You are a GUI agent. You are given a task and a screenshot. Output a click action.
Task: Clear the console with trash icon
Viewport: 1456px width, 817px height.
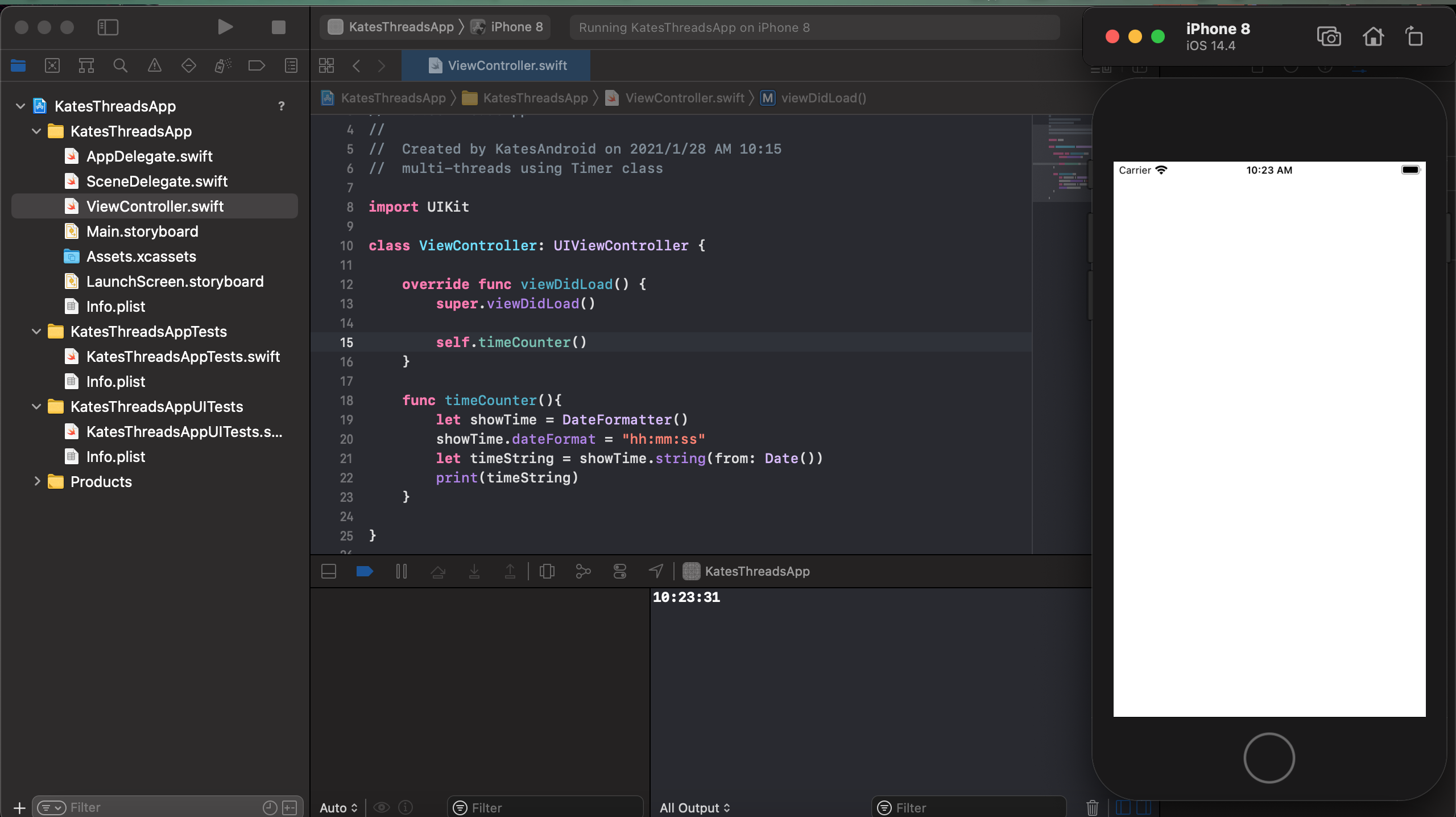pyautogui.click(x=1093, y=808)
